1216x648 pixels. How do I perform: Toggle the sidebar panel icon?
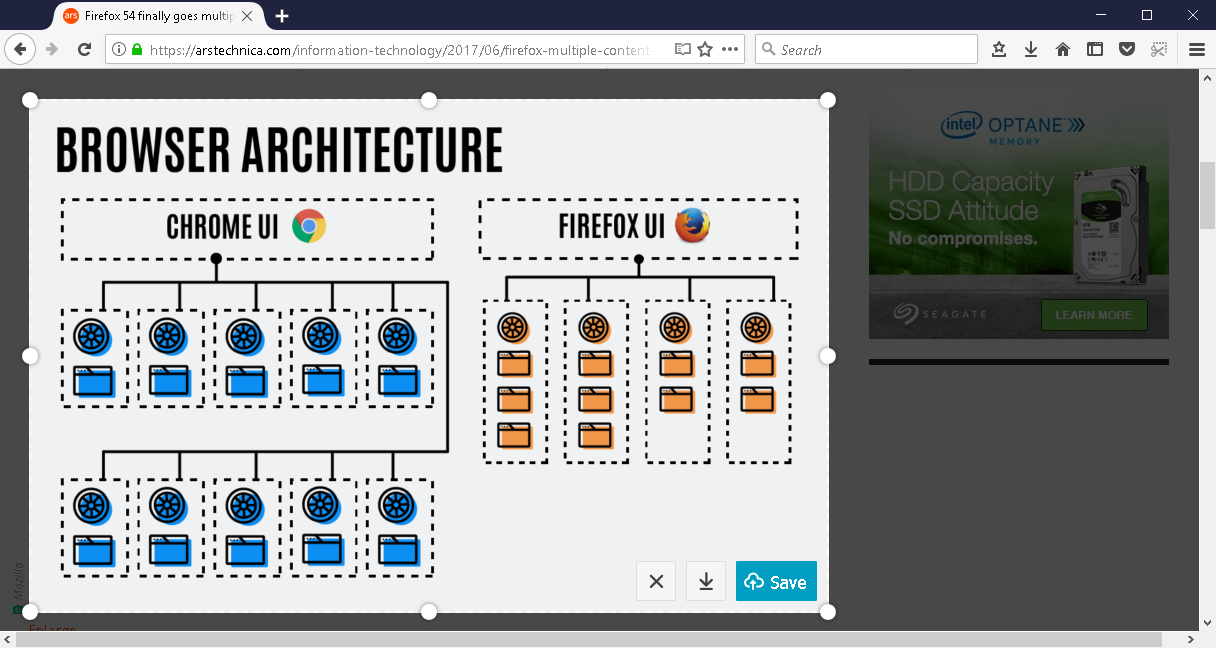[x=1095, y=49]
